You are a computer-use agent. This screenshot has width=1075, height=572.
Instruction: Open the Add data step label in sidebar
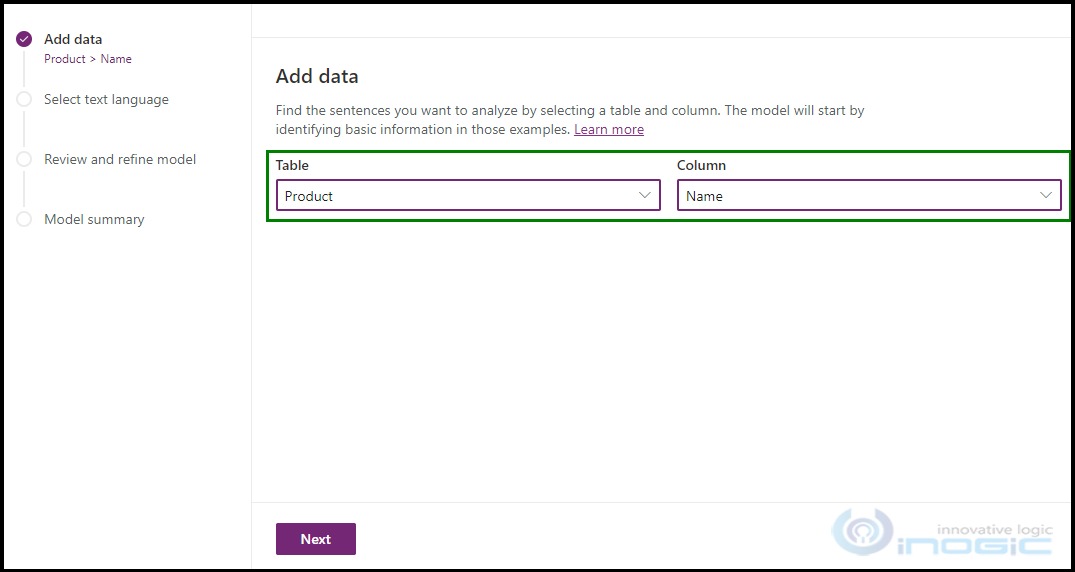pyautogui.click(x=73, y=39)
